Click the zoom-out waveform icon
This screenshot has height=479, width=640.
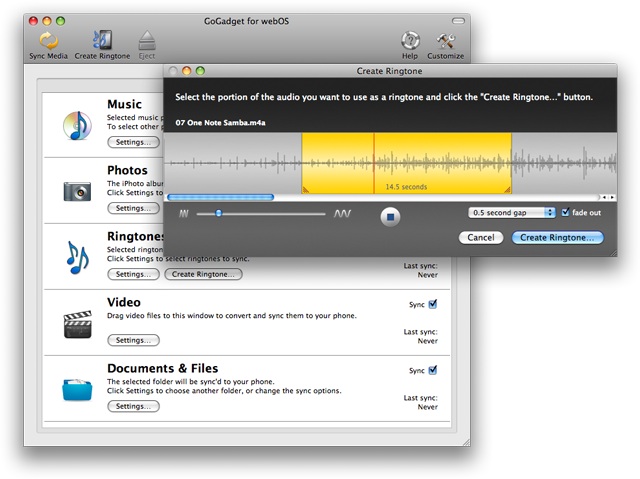[184, 213]
